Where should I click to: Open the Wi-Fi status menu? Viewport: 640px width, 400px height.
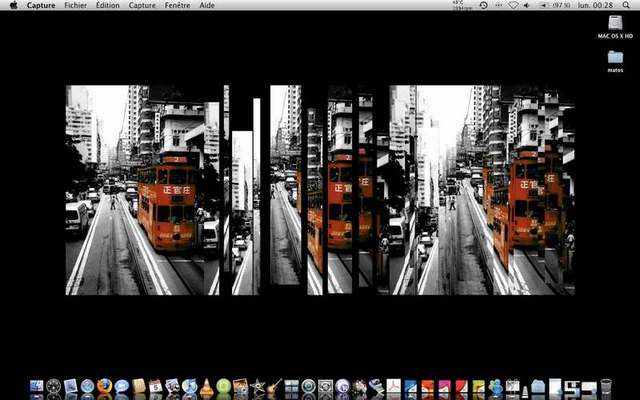513,5
